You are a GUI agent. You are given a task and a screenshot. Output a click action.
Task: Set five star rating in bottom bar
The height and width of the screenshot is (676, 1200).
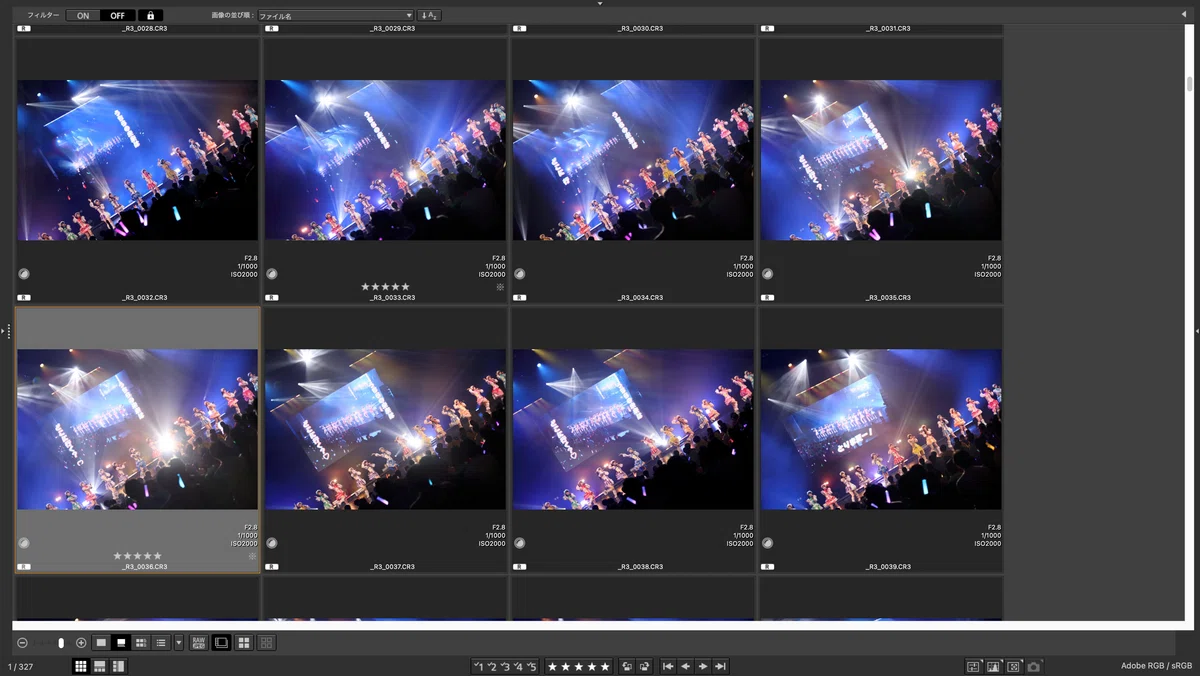(578, 666)
